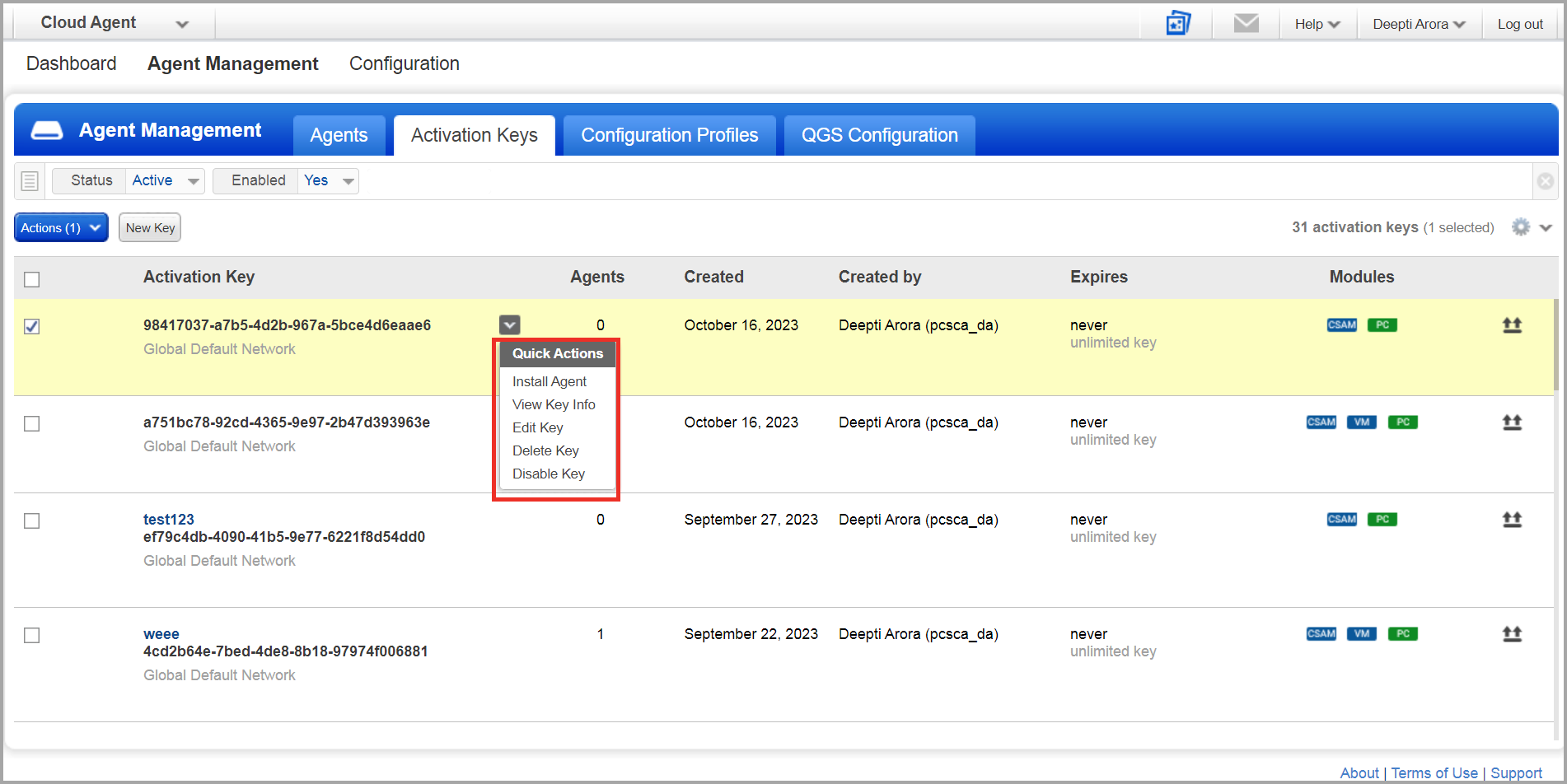Click the Created by column header
The image size is (1567, 784).
pos(880,277)
